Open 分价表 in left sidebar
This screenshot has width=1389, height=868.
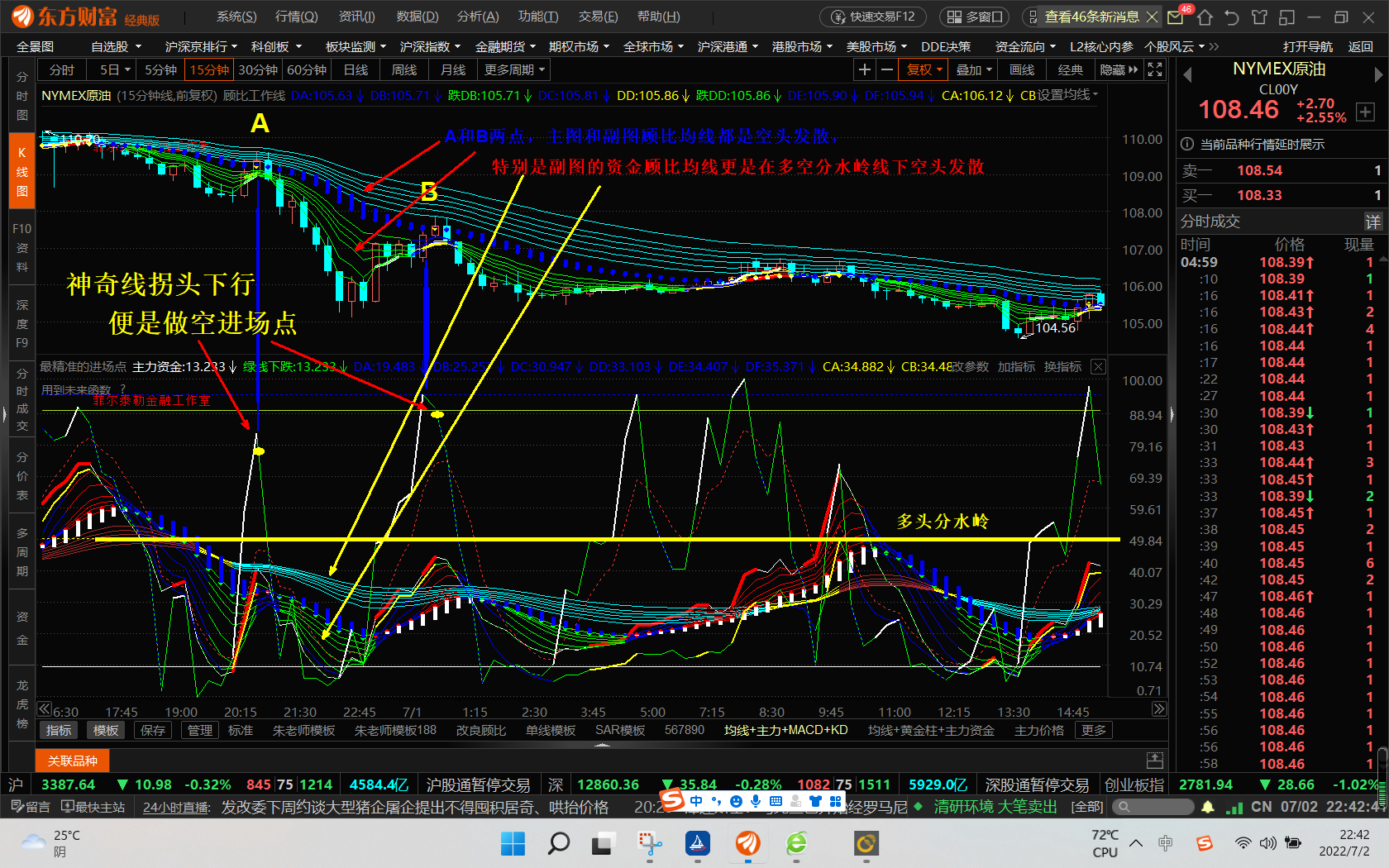(22, 475)
